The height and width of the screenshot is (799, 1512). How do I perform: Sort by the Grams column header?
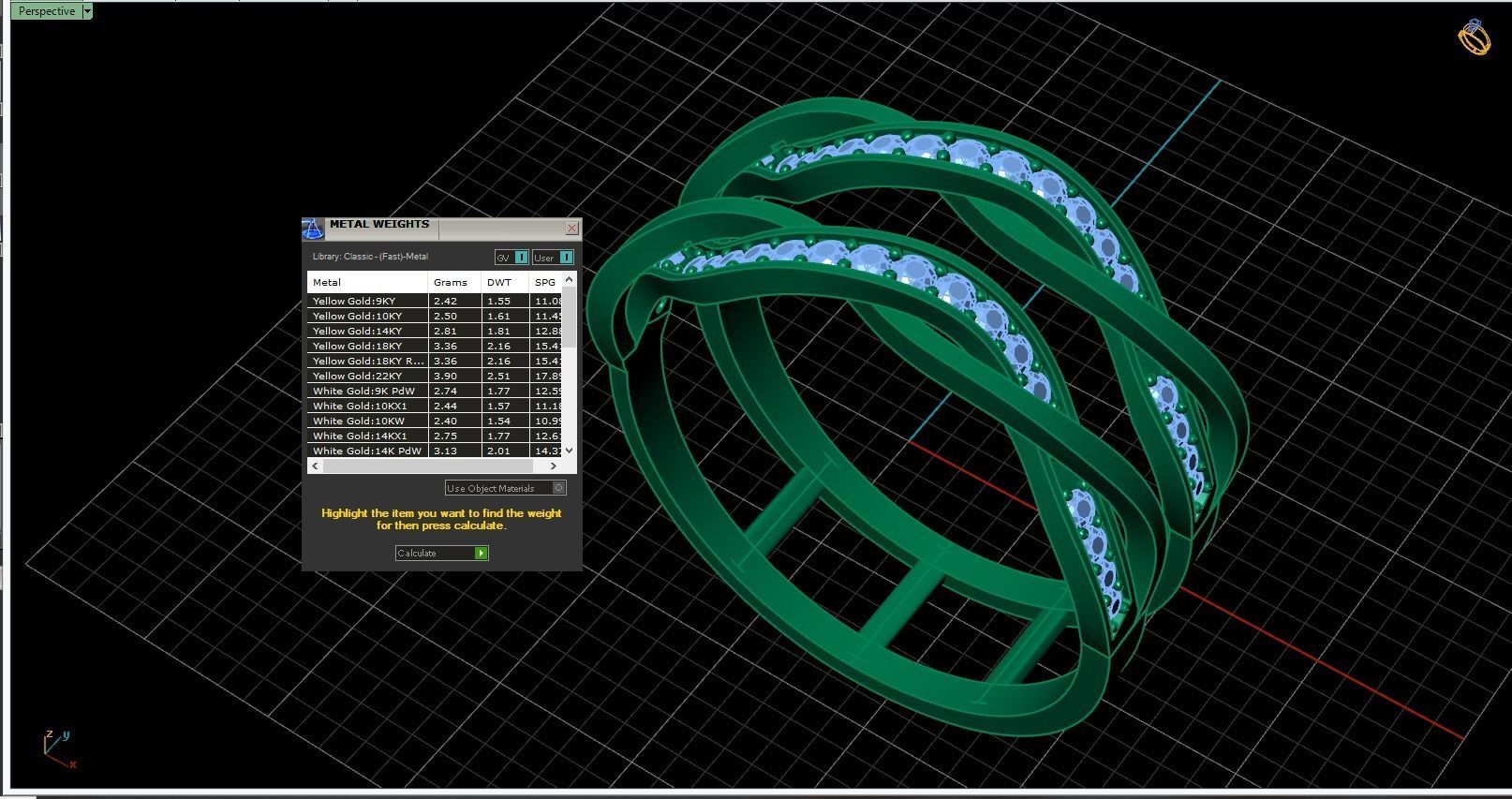point(454,282)
